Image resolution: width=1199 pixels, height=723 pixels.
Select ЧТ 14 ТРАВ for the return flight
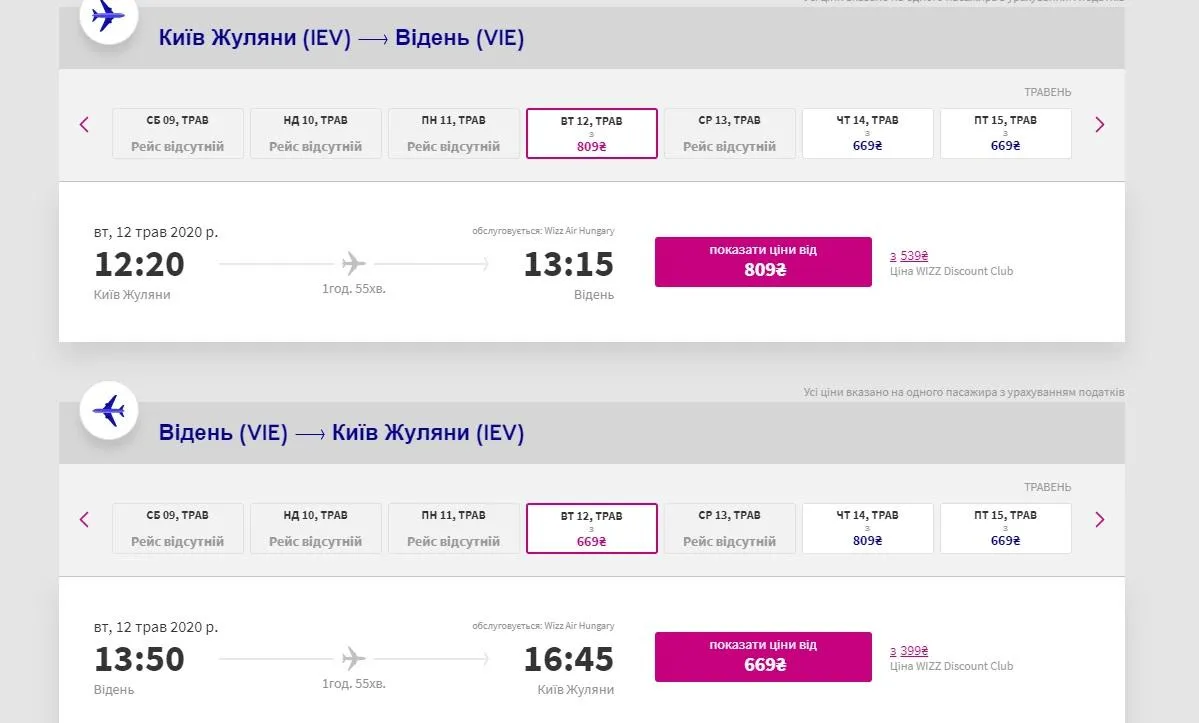point(867,528)
